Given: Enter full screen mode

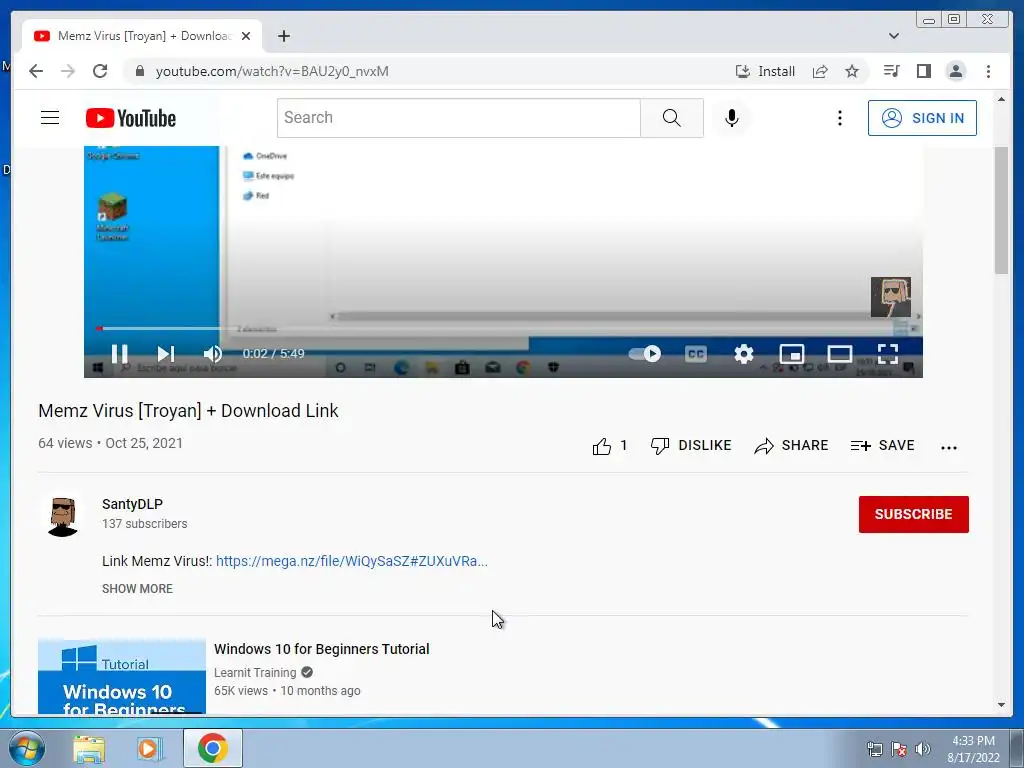Looking at the screenshot, I should pyautogui.click(x=888, y=354).
